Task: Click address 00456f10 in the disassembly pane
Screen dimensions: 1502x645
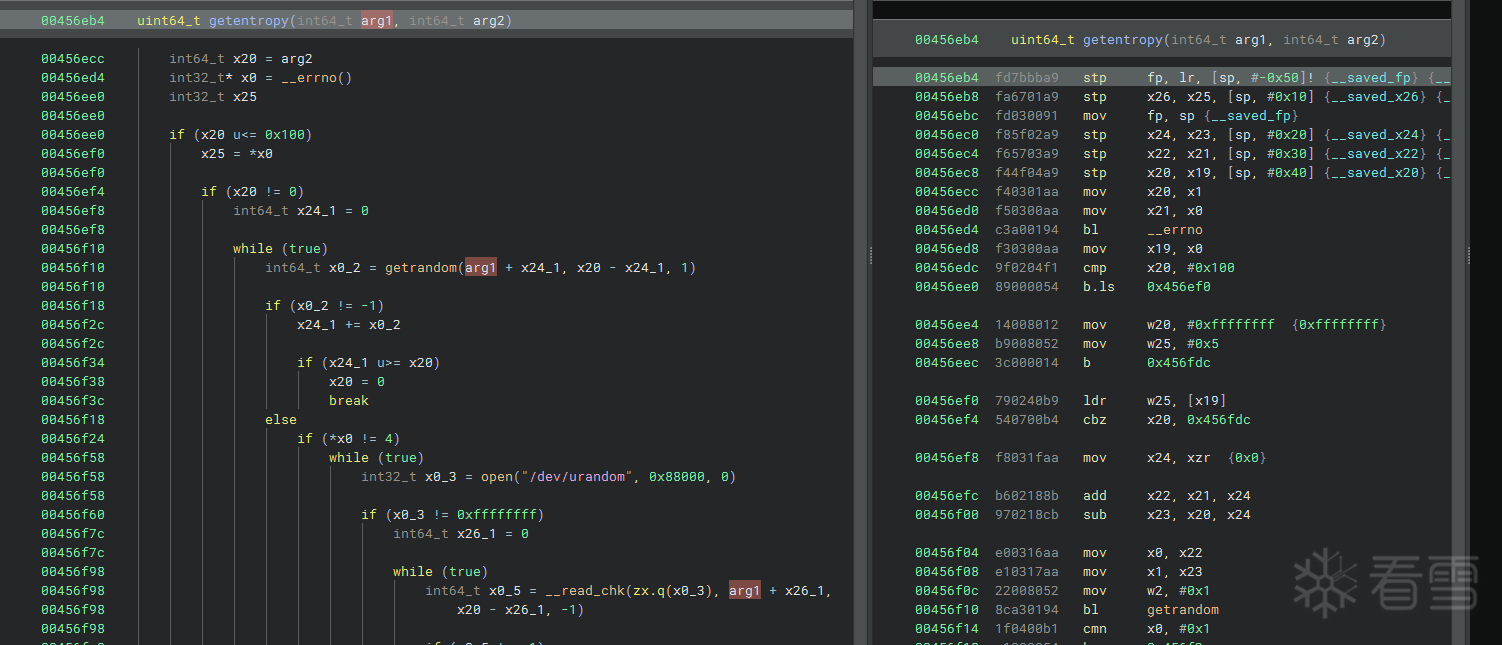Action: coord(947,610)
